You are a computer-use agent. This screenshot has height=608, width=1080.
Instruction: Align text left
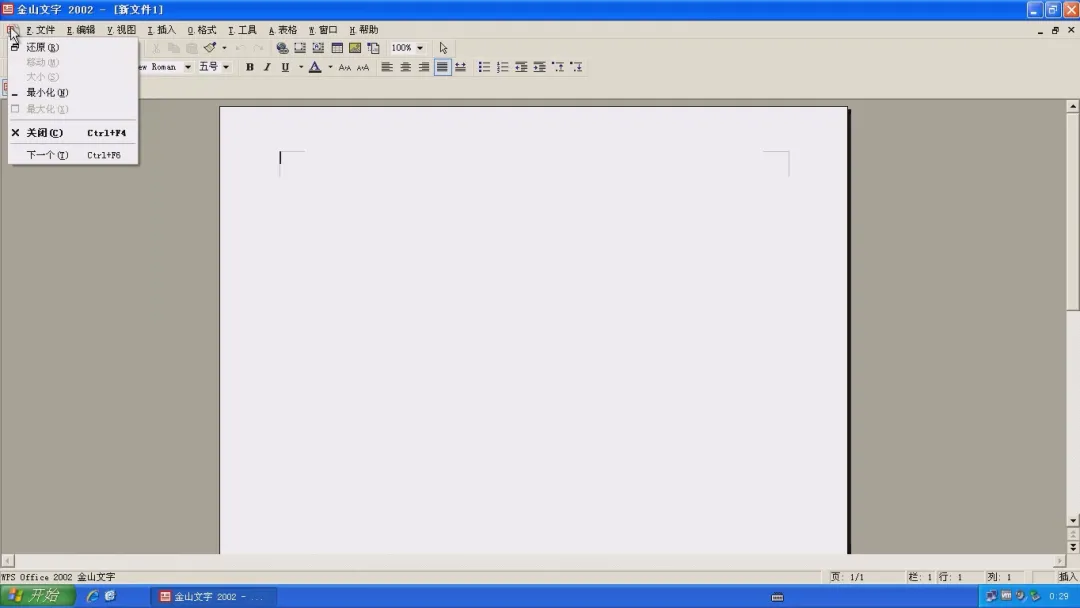[387, 67]
